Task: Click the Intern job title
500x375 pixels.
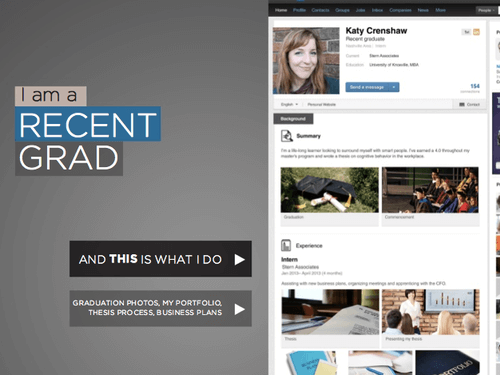Action: coord(289,259)
